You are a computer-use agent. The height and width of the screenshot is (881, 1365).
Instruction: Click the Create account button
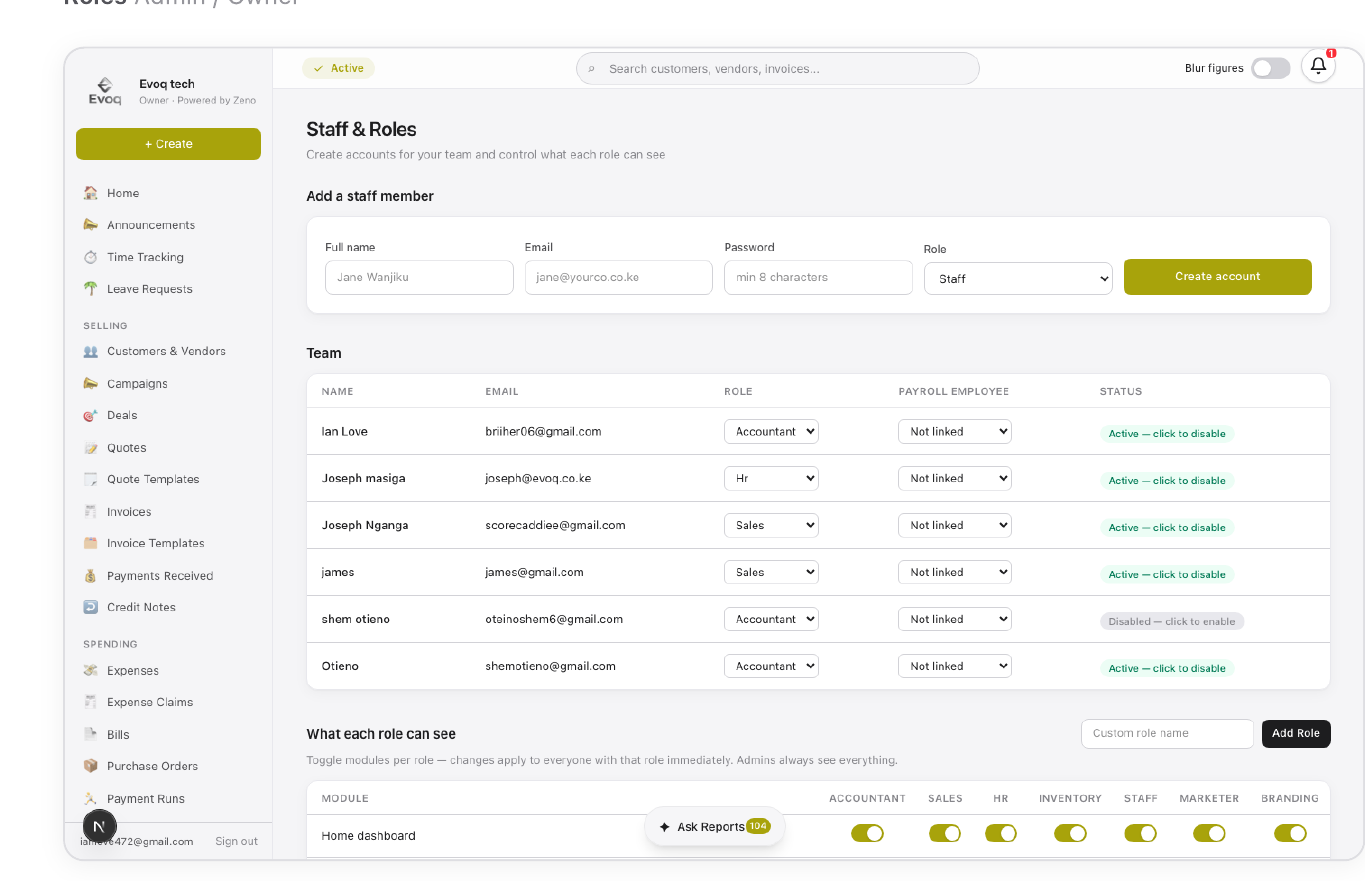[1217, 277]
